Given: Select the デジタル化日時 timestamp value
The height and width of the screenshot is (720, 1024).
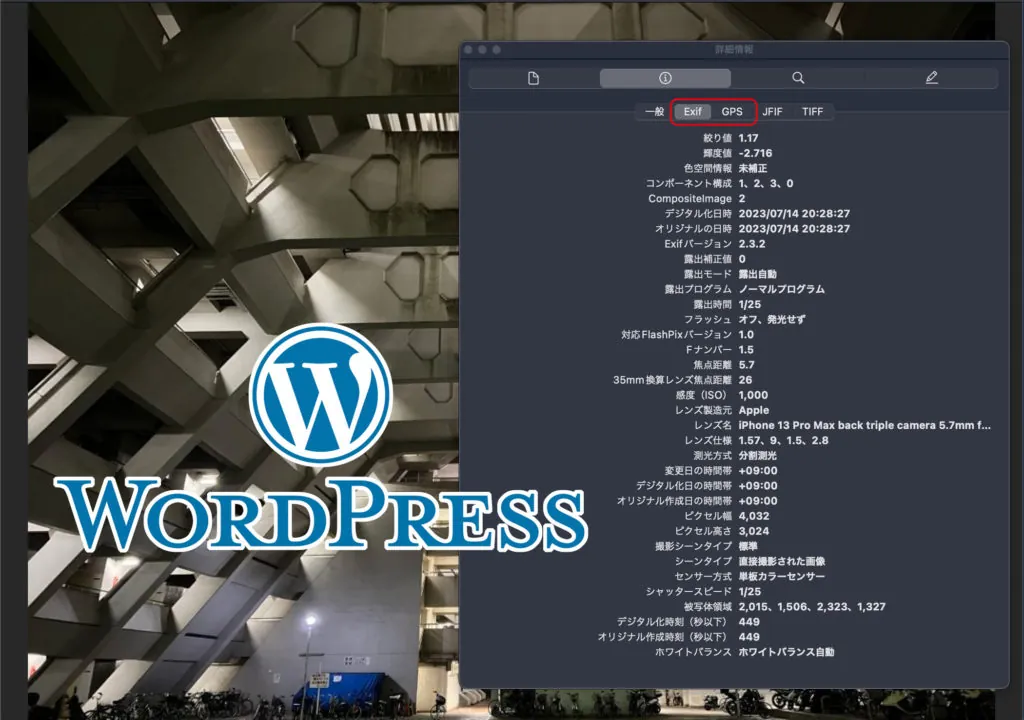Looking at the screenshot, I should pos(794,214).
